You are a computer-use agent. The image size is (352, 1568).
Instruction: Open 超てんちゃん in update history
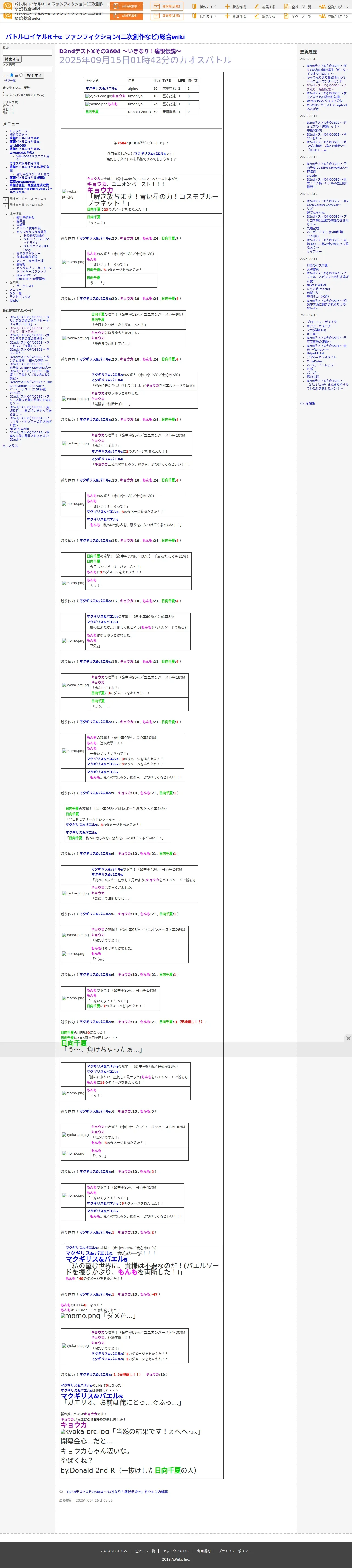[316, 212]
